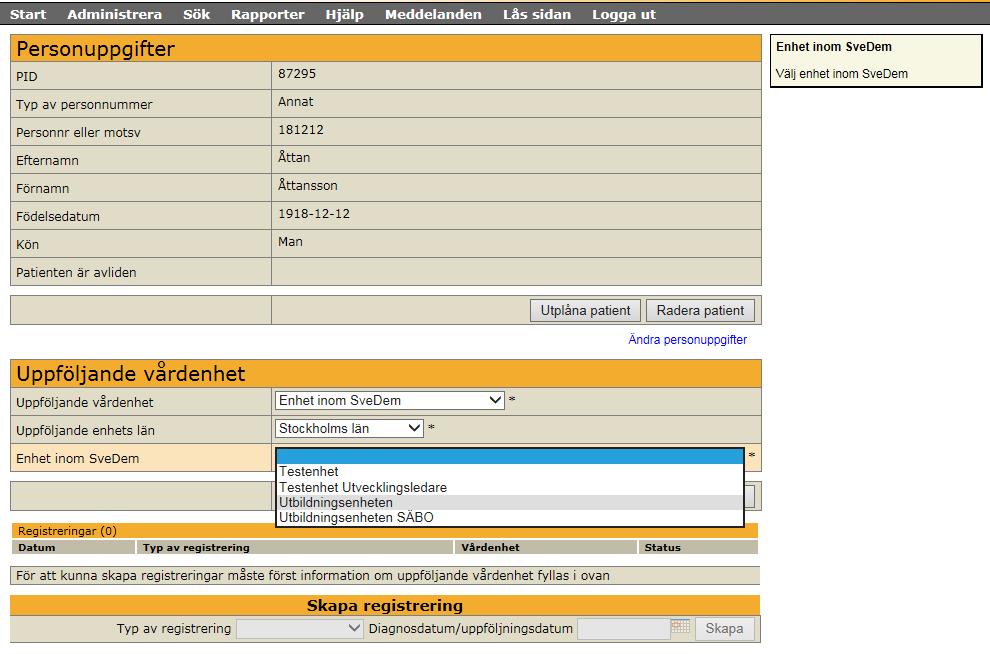The image size is (990, 654).
Task: Open the Stockholms län county dropdown
Action: coord(349,428)
